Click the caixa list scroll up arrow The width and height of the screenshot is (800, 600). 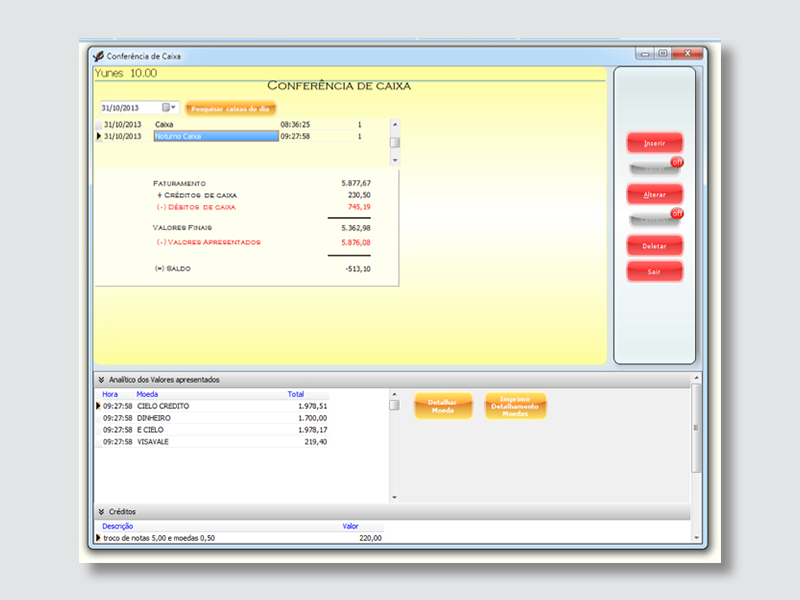click(x=395, y=124)
